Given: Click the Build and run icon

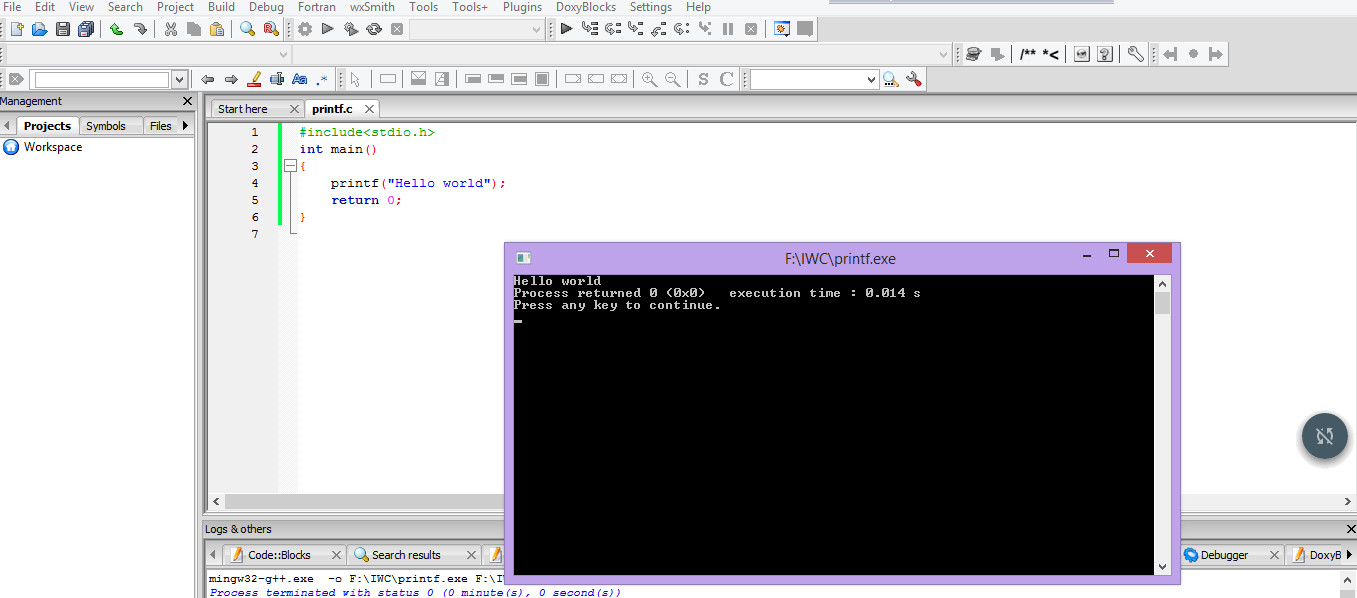Looking at the screenshot, I should (x=351, y=29).
